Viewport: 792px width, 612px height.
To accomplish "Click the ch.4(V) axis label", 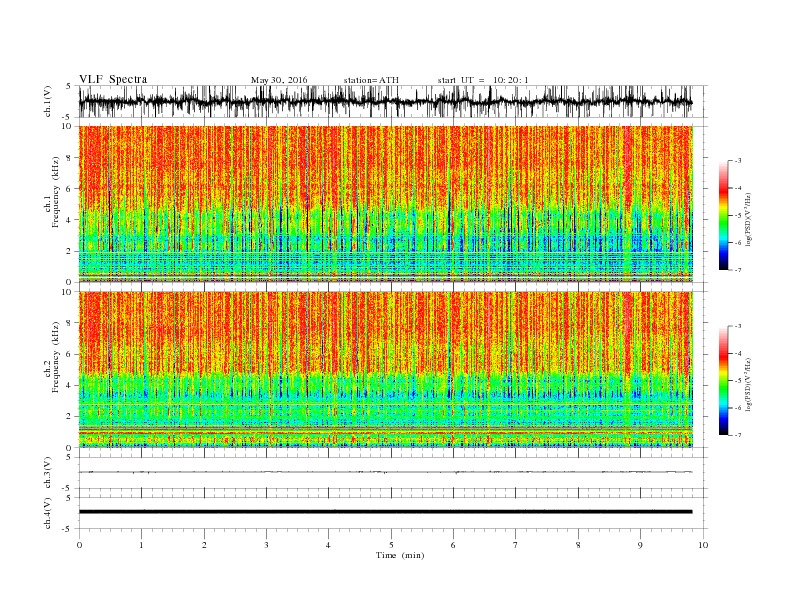I will point(48,513).
